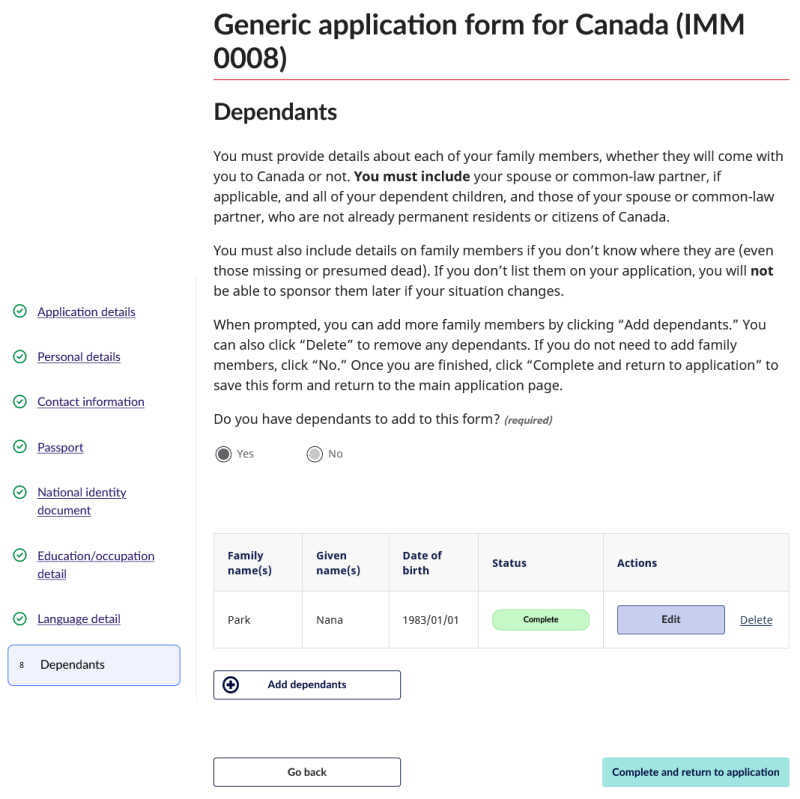The image size is (800, 799).
Task: Select the Yes radio button
Action: point(223,454)
